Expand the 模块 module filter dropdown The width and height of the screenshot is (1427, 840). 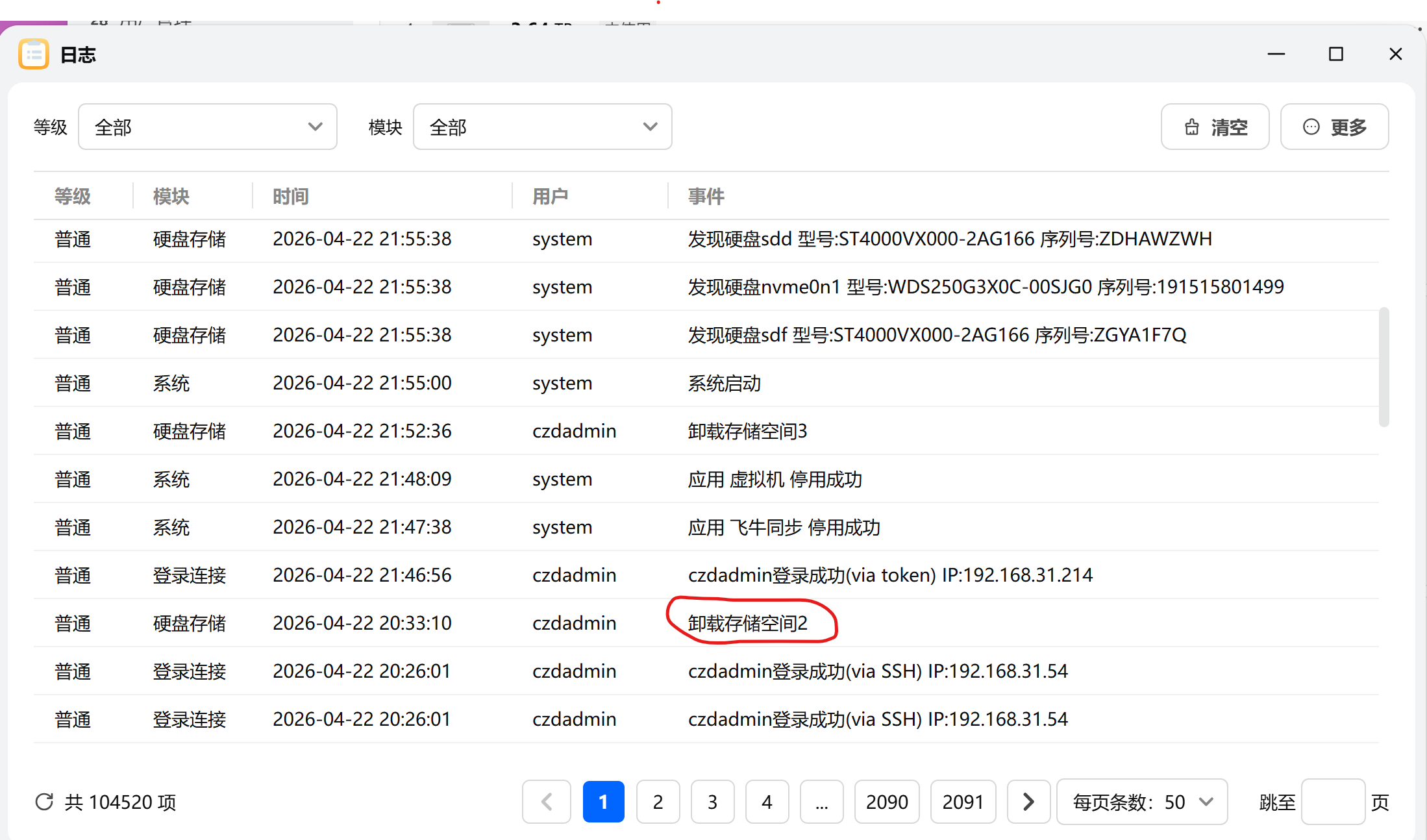[542, 127]
